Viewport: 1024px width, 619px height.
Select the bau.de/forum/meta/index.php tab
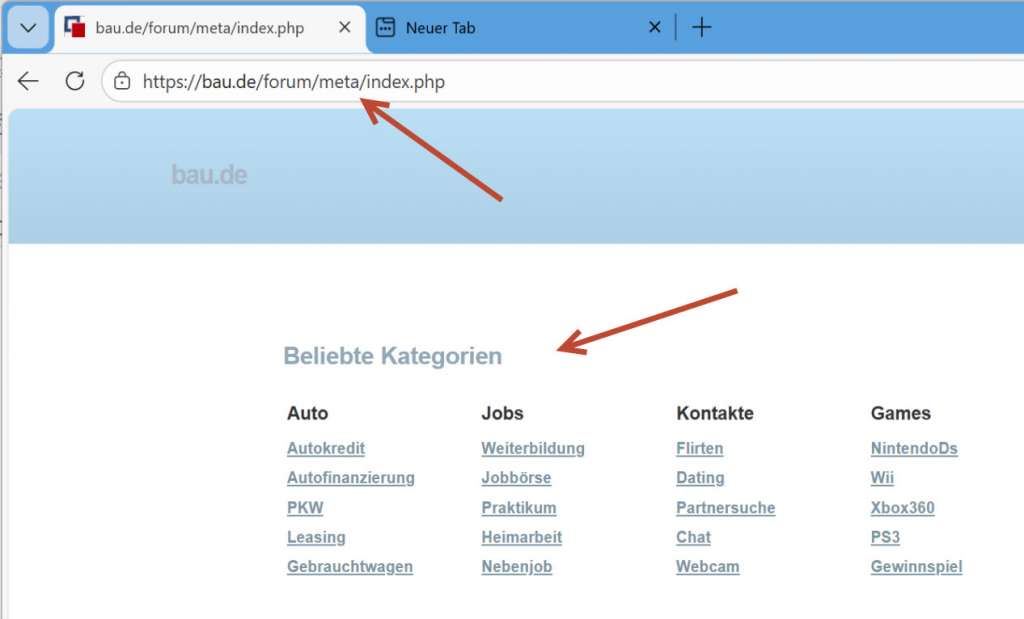click(200, 28)
